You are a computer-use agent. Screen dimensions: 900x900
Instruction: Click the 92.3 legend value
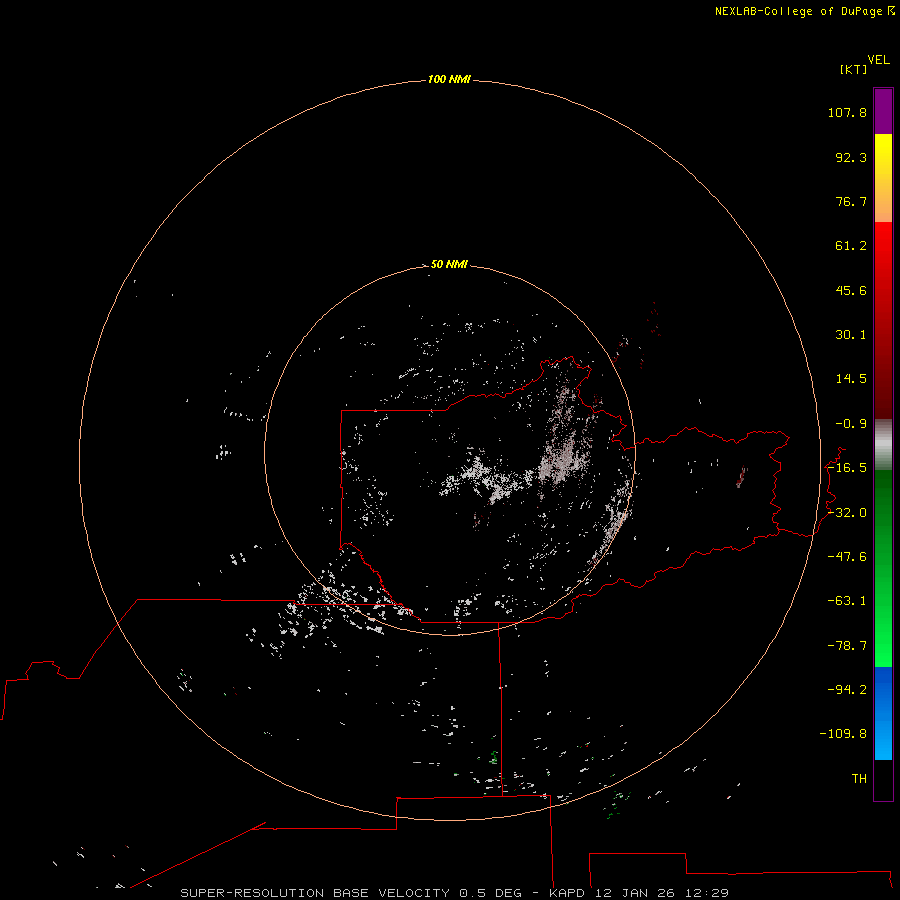tap(851, 157)
